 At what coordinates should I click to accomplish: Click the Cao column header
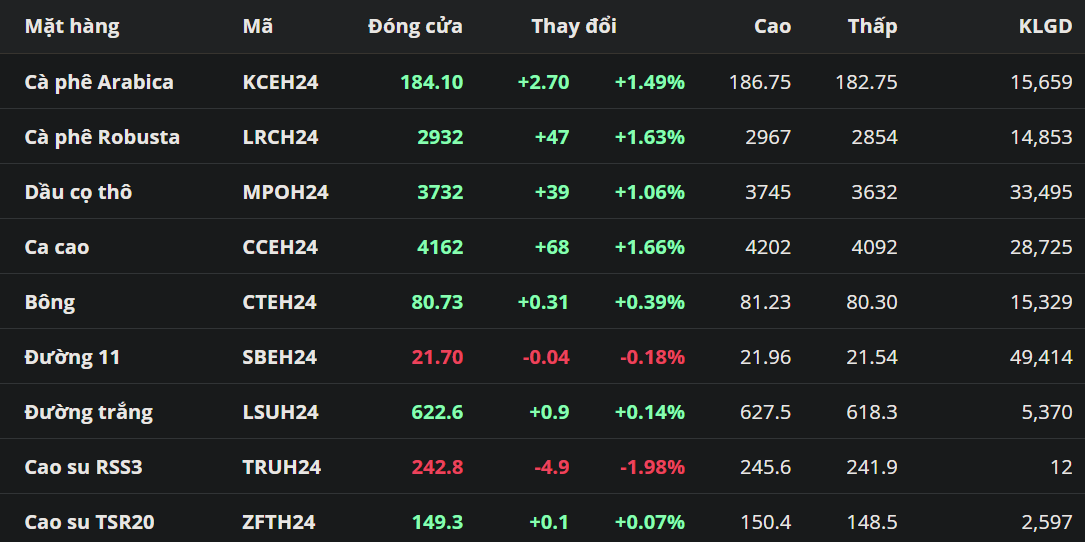(772, 27)
